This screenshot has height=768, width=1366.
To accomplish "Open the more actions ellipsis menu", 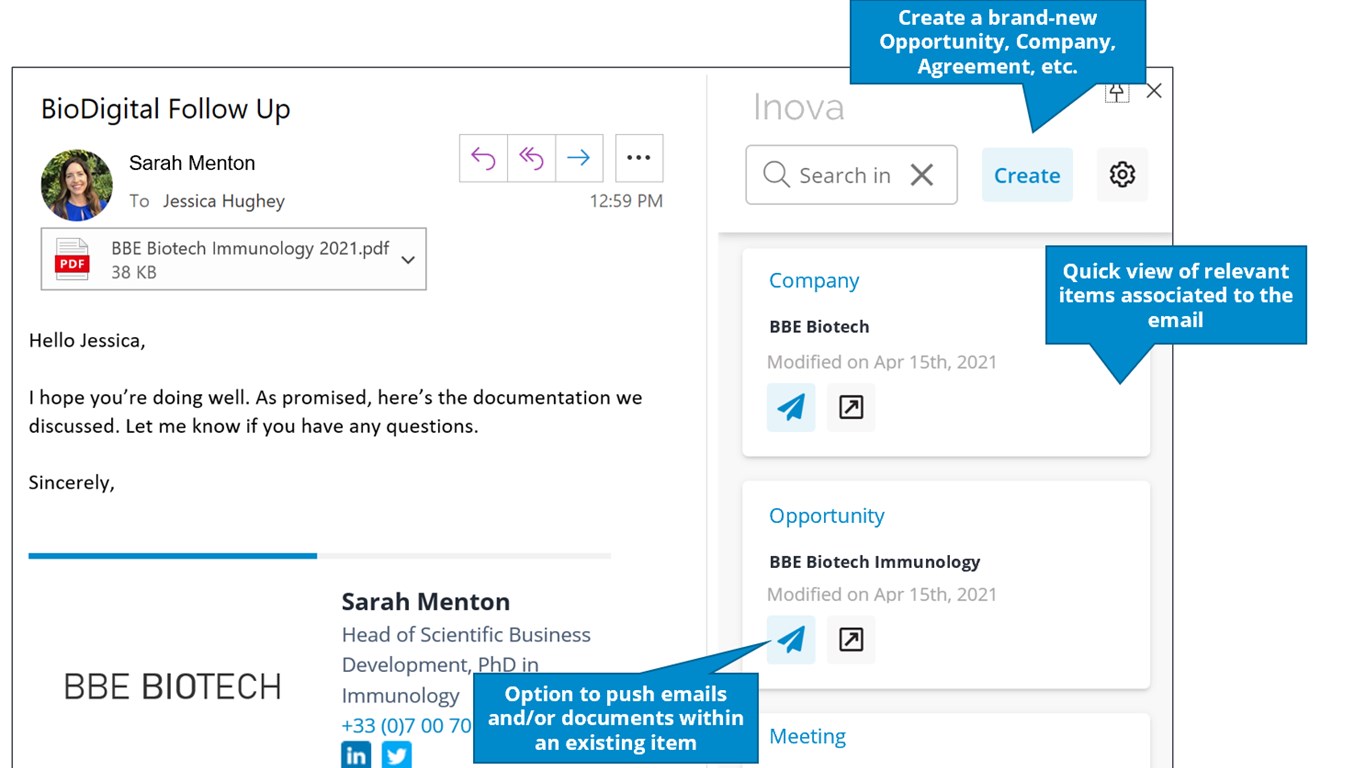I will [638, 158].
